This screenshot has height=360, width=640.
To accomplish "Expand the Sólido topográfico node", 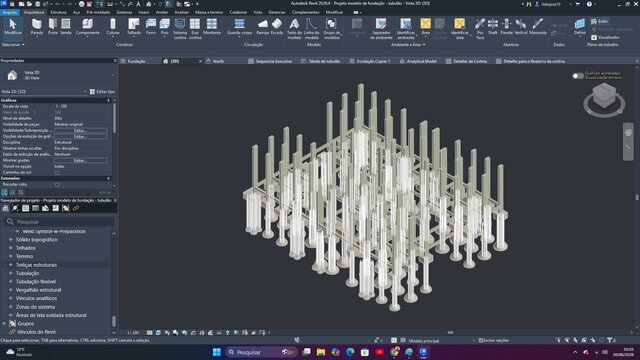I will 11,240.
